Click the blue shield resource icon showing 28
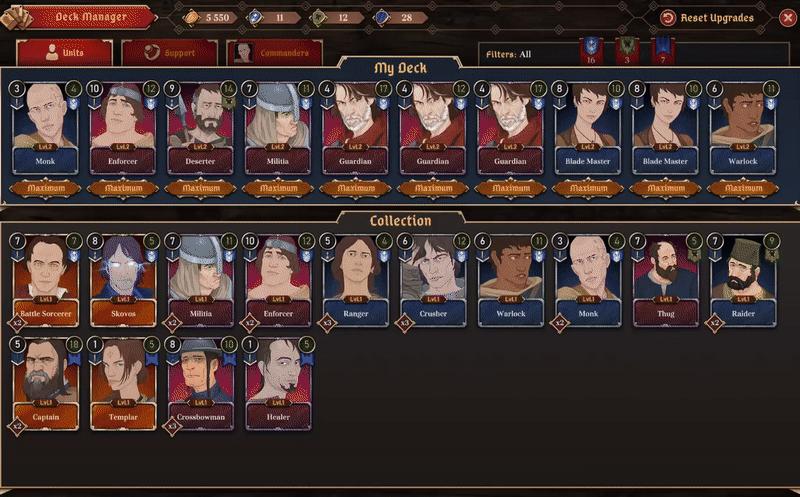This screenshot has width=800, height=497. click(x=381, y=17)
